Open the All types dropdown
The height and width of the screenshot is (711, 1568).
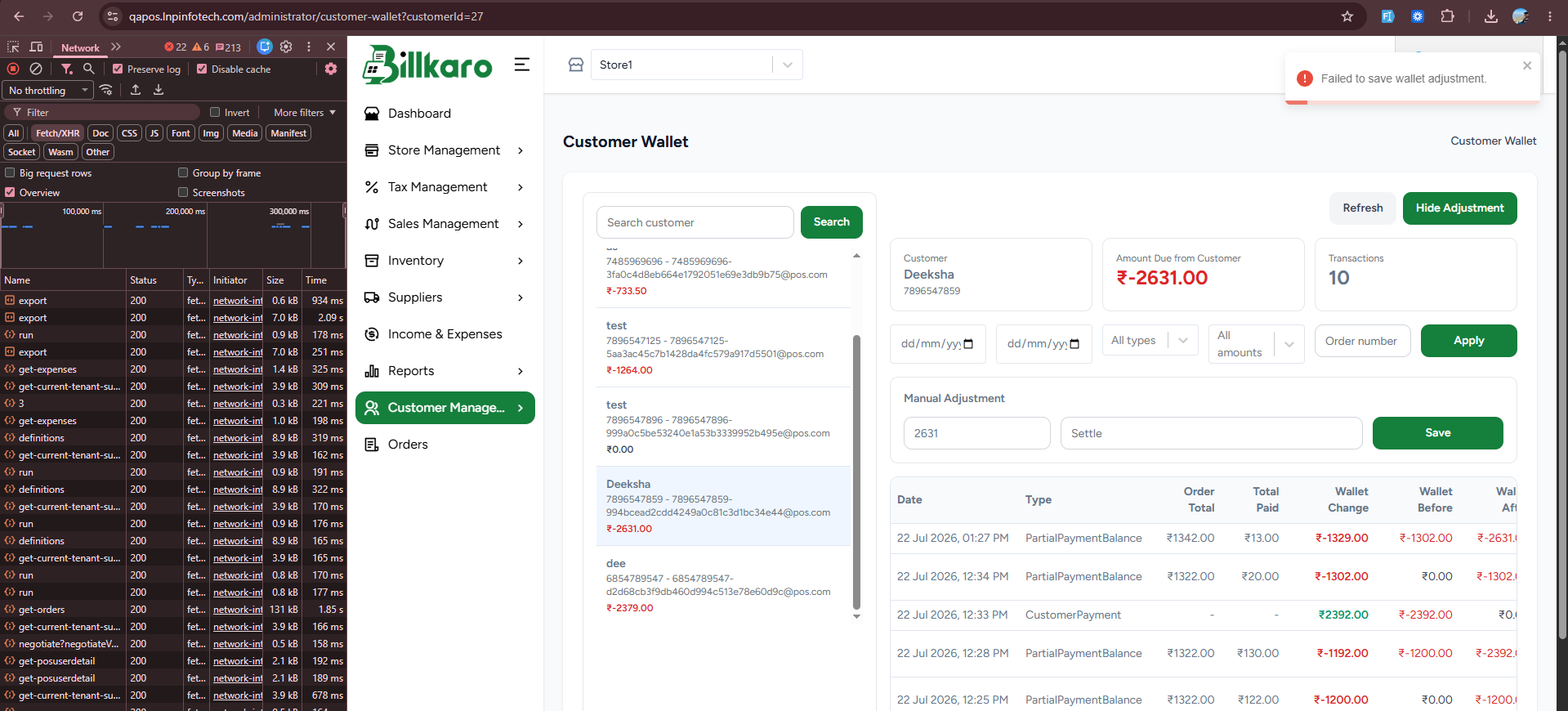point(1150,341)
